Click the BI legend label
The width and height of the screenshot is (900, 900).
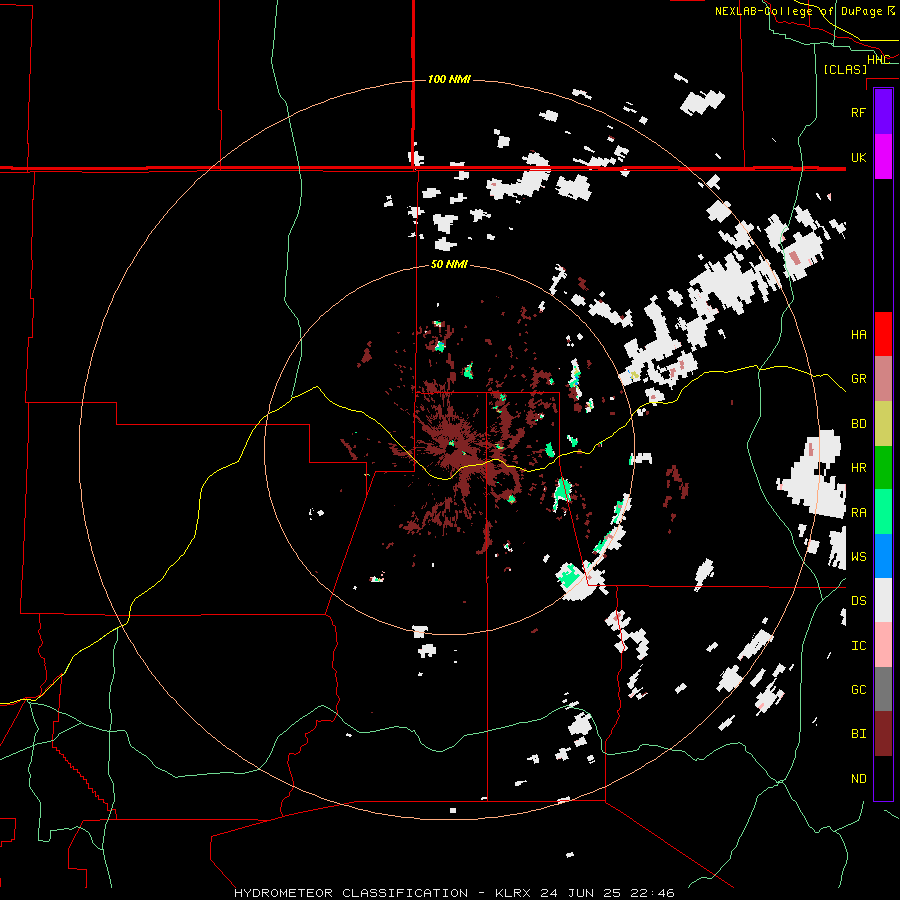[858, 734]
